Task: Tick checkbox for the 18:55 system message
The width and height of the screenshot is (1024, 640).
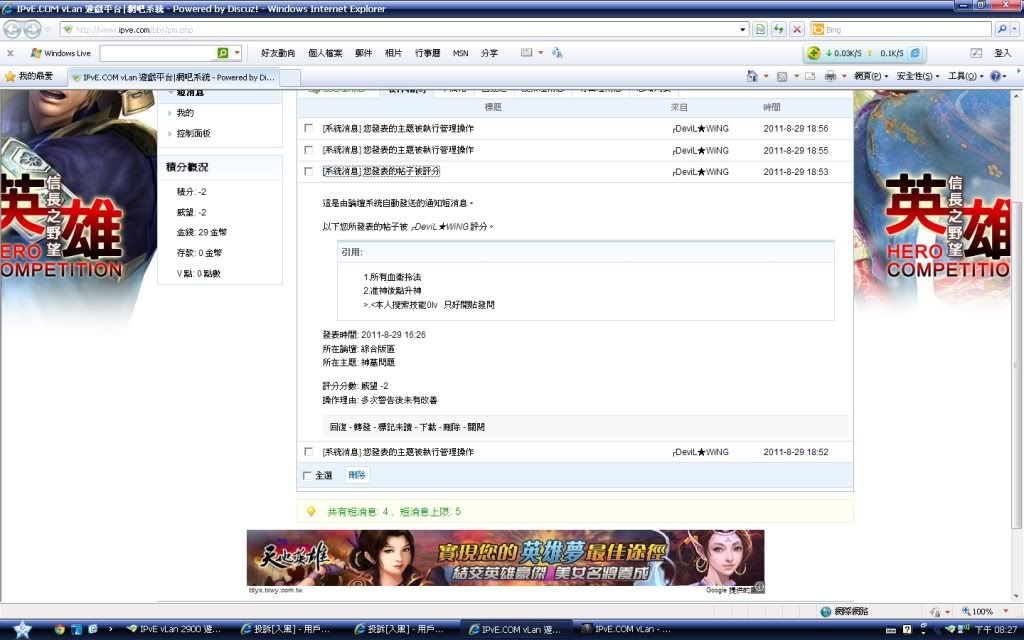Action: point(308,150)
